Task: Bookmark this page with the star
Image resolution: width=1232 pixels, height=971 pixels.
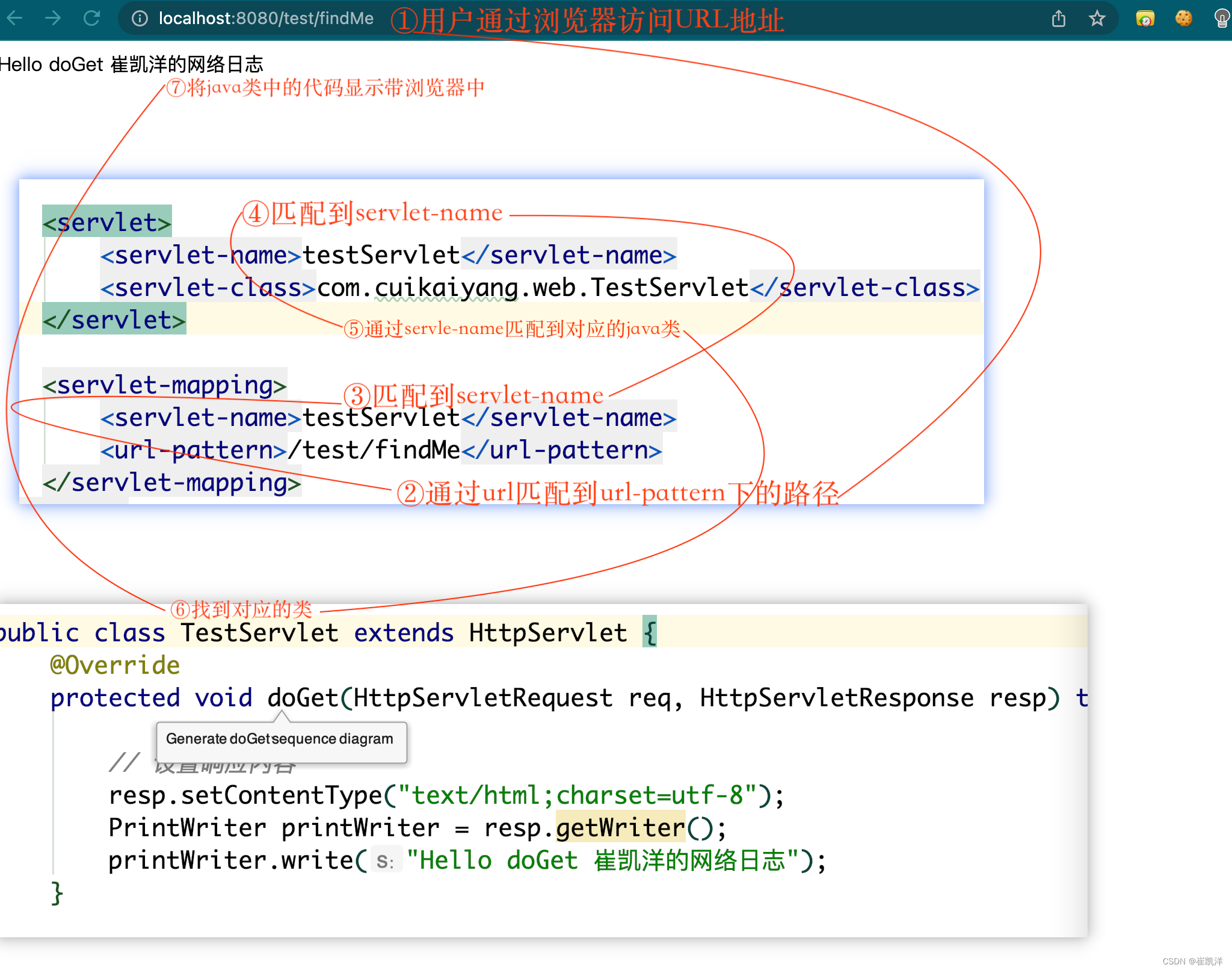Action: (x=1097, y=19)
